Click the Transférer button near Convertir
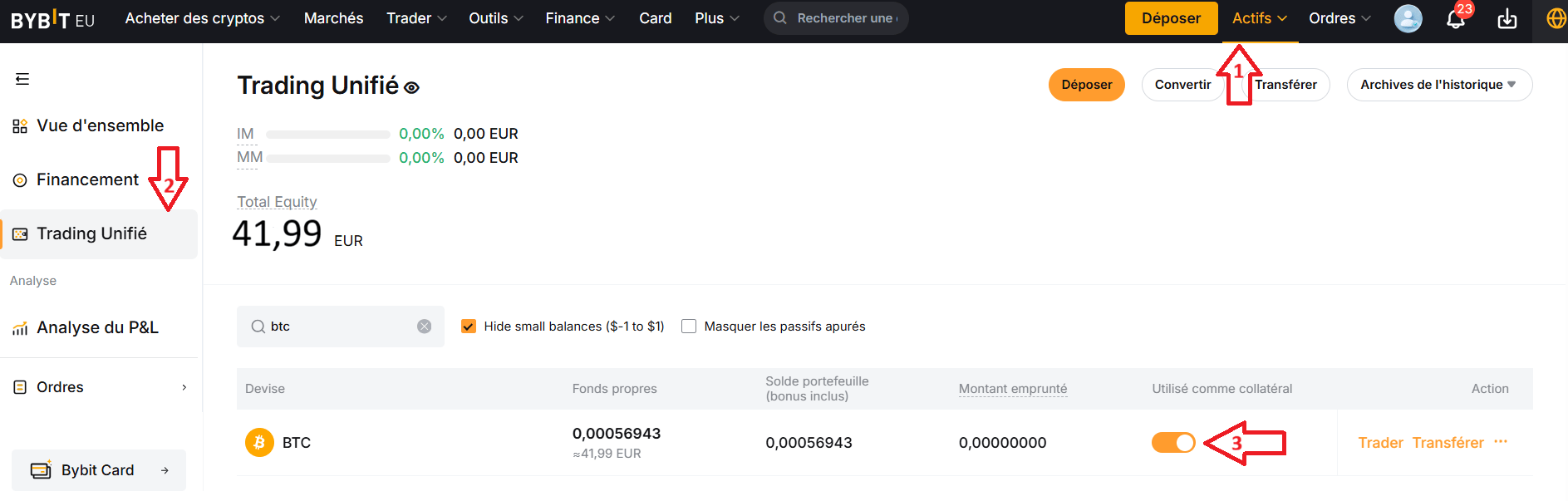 1285,85
